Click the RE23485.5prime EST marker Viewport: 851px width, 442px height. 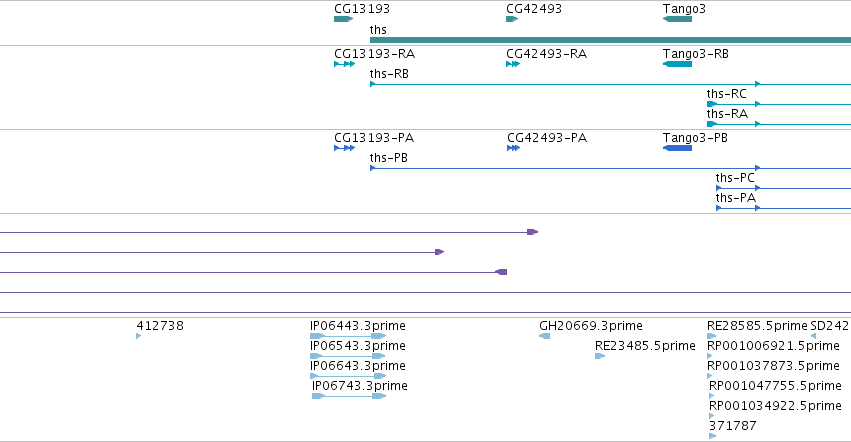click(x=600, y=356)
